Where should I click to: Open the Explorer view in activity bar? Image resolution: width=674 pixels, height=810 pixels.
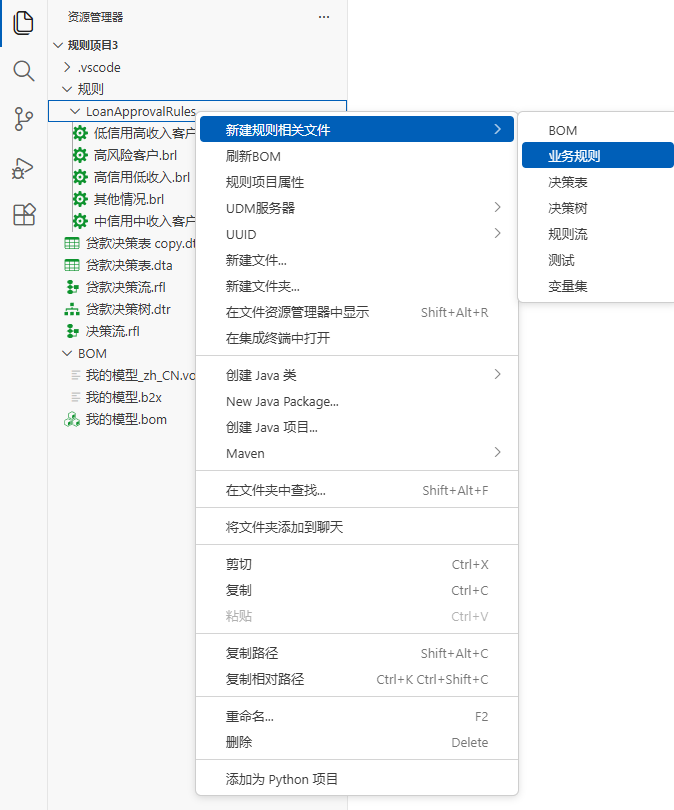pyautogui.click(x=23, y=22)
